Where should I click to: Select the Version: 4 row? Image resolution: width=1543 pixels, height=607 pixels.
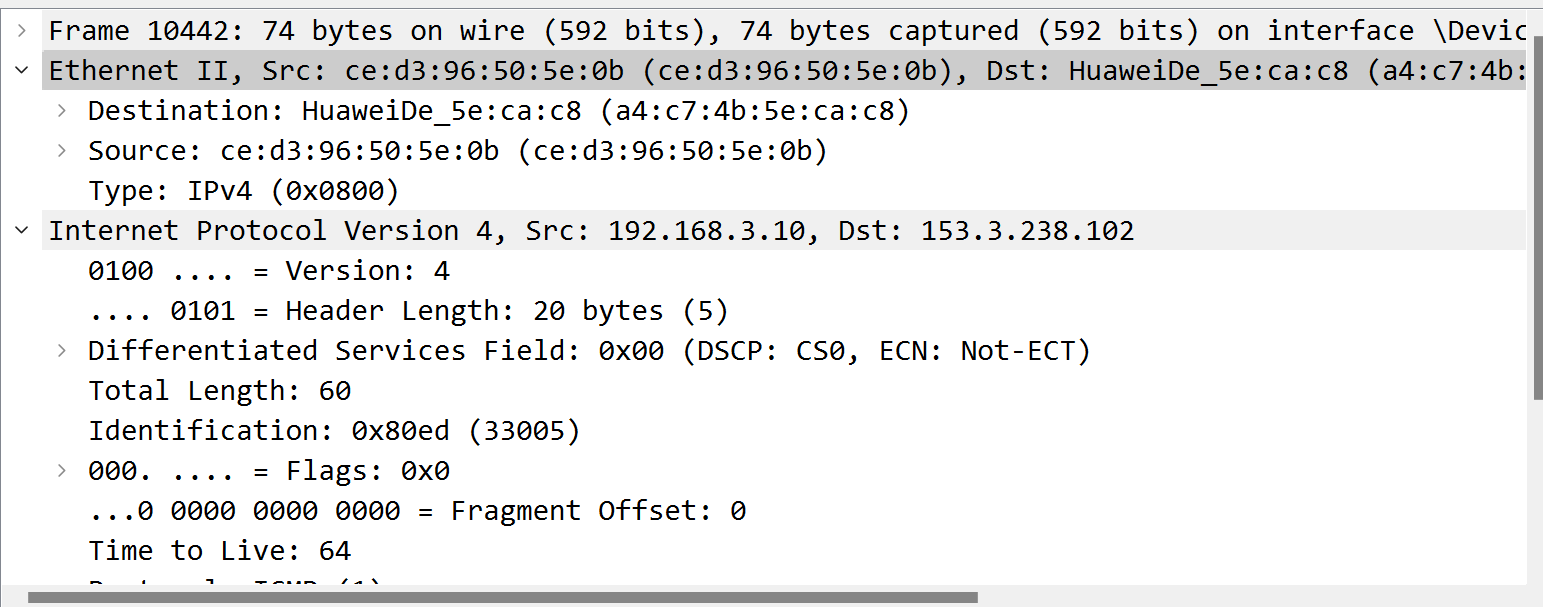pos(268,271)
